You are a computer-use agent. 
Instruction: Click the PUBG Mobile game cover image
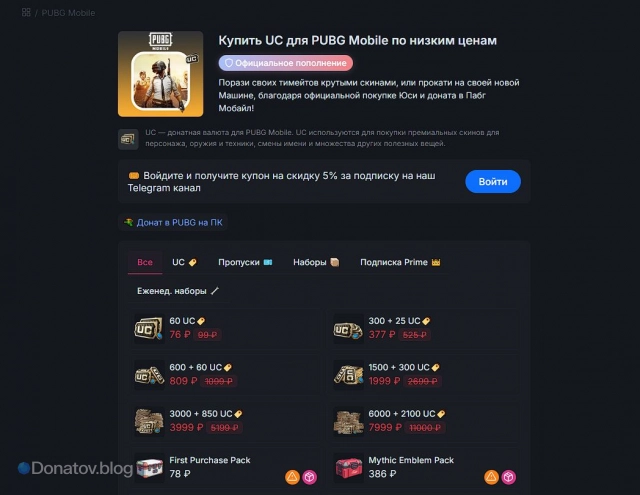point(160,74)
